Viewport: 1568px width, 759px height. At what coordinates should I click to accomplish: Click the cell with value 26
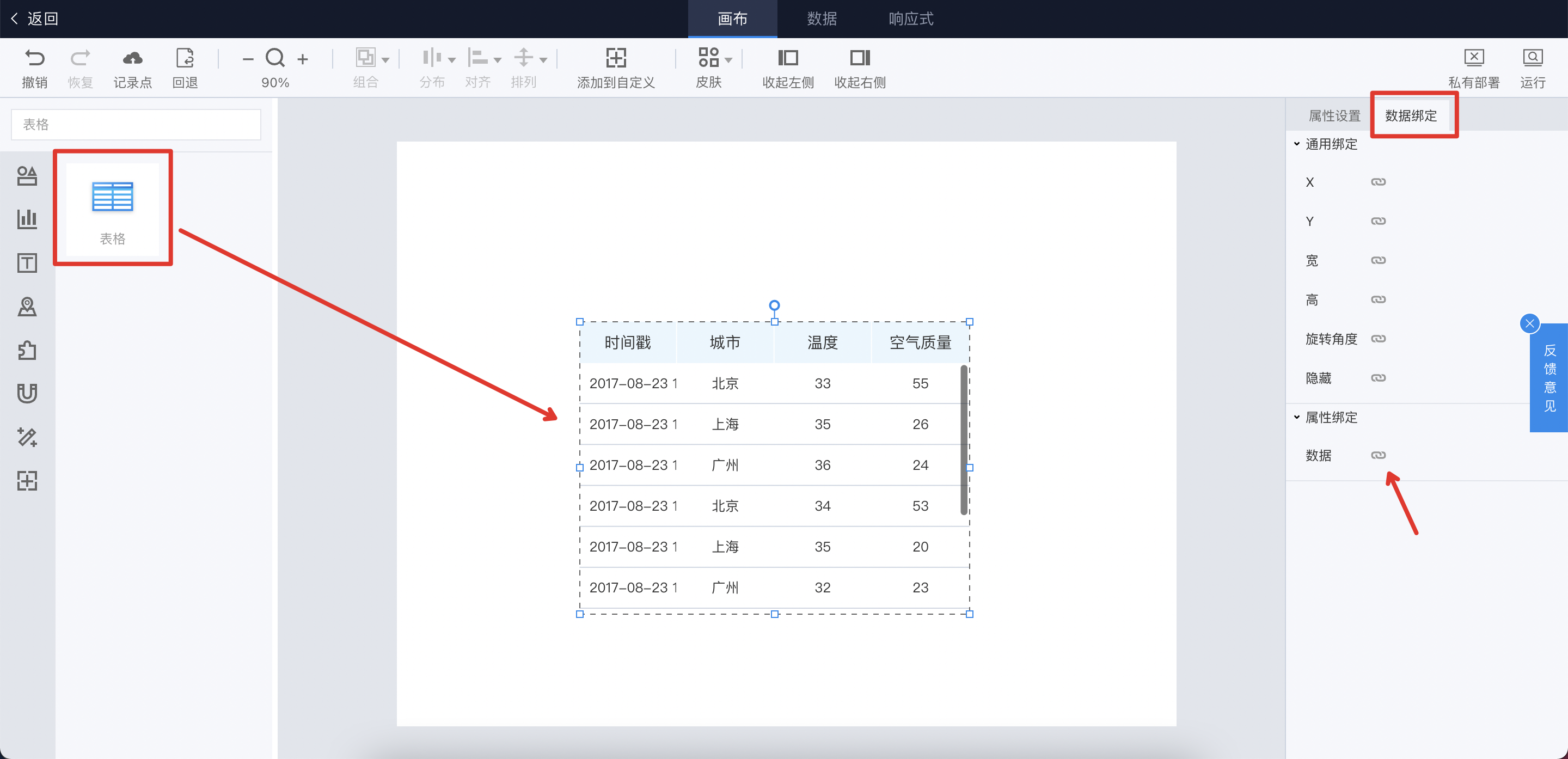[920, 424]
